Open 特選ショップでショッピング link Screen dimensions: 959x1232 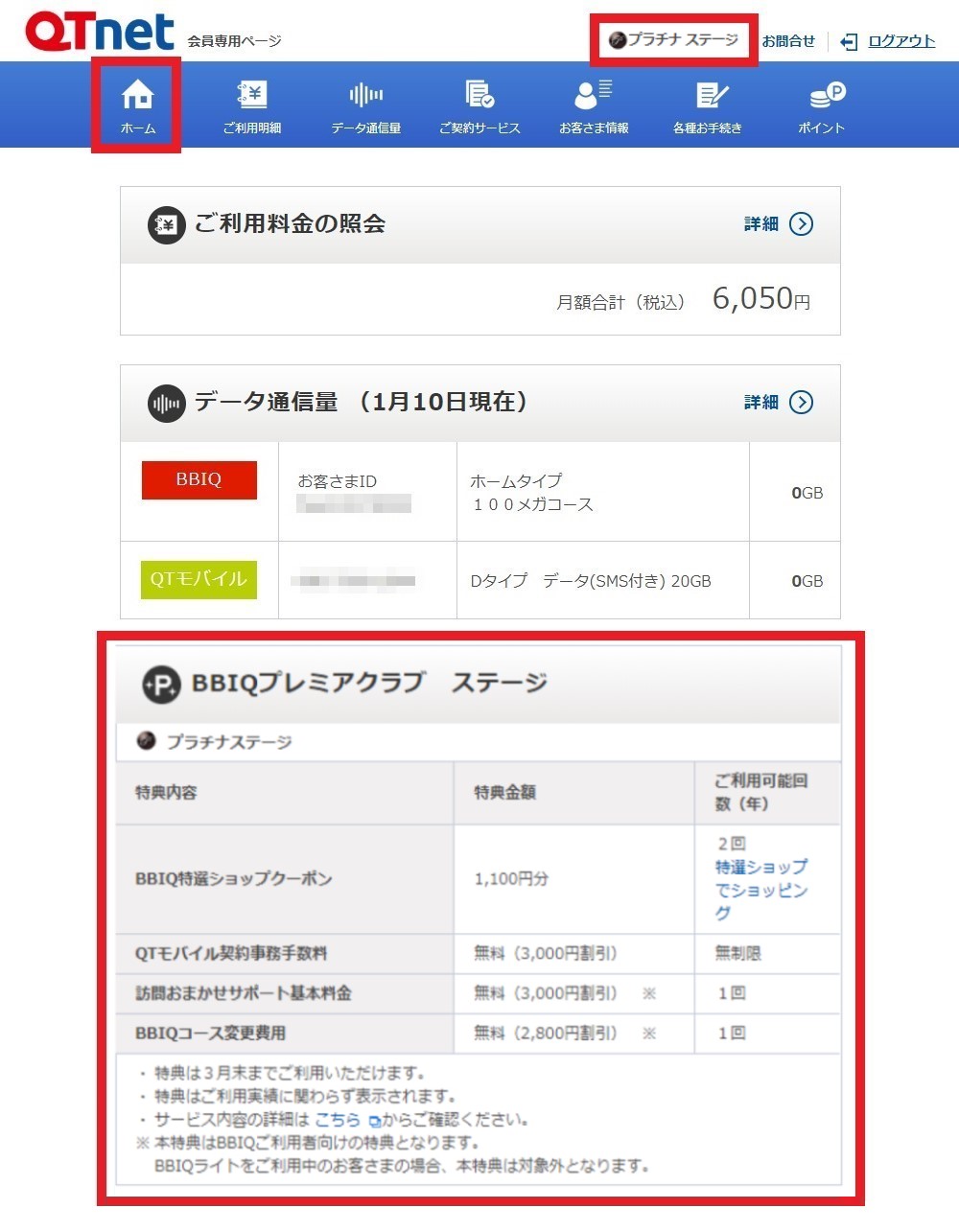pyautogui.click(x=761, y=890)
